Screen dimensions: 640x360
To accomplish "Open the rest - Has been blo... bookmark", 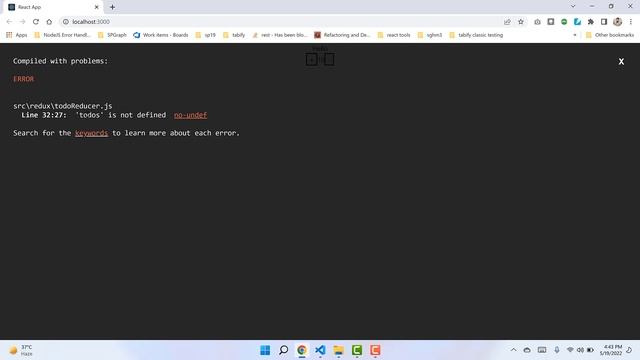I will (x=280, y=35).
